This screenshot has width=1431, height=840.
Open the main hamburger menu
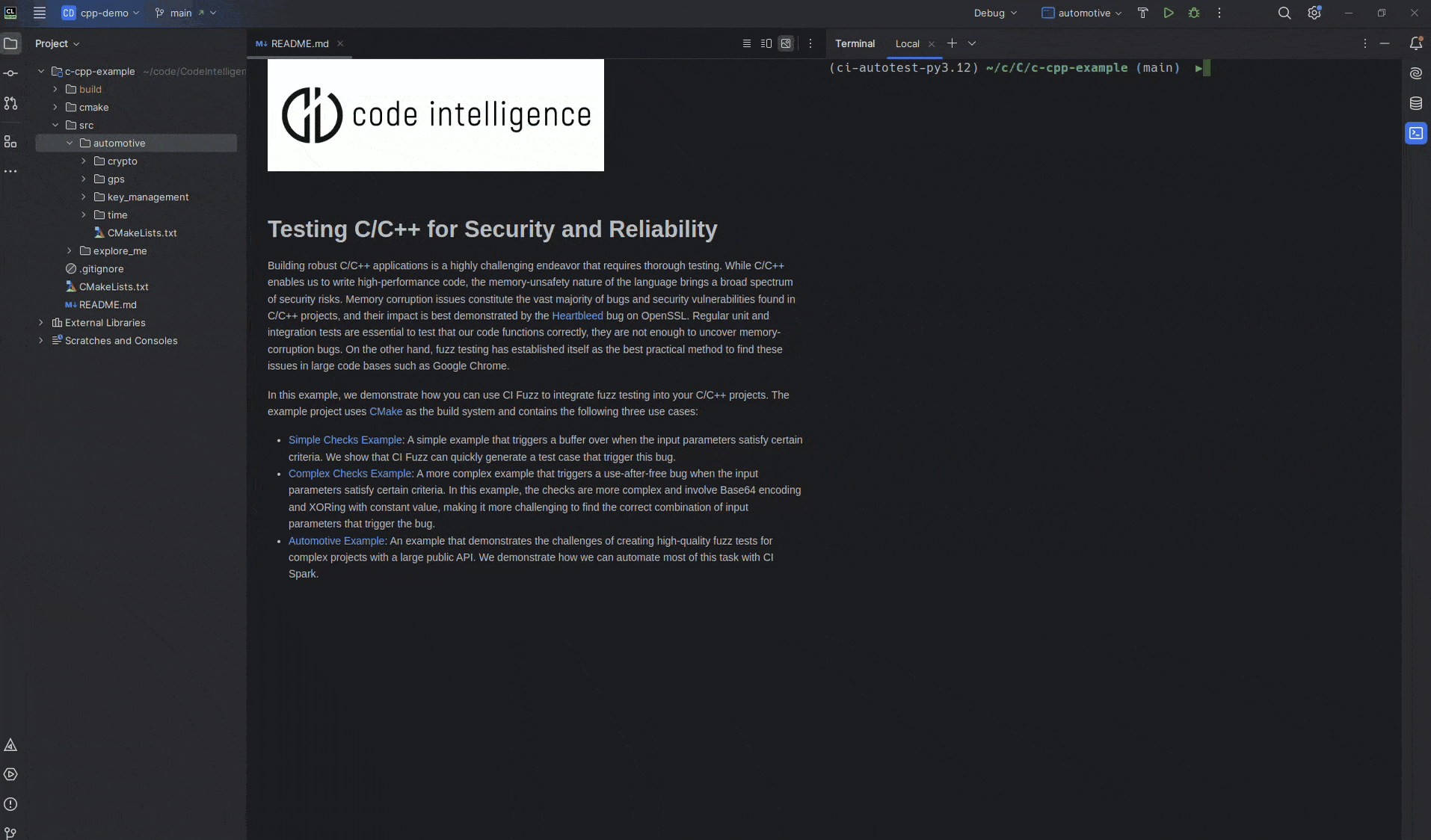coord(40,13)
